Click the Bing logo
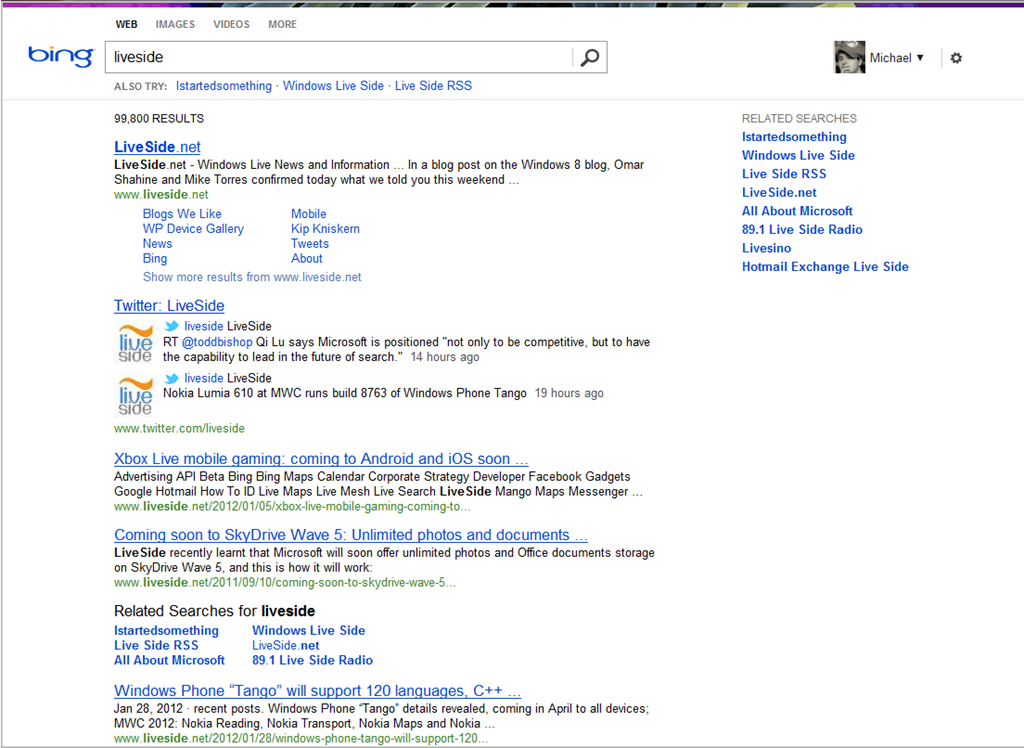 pos(61,56)
